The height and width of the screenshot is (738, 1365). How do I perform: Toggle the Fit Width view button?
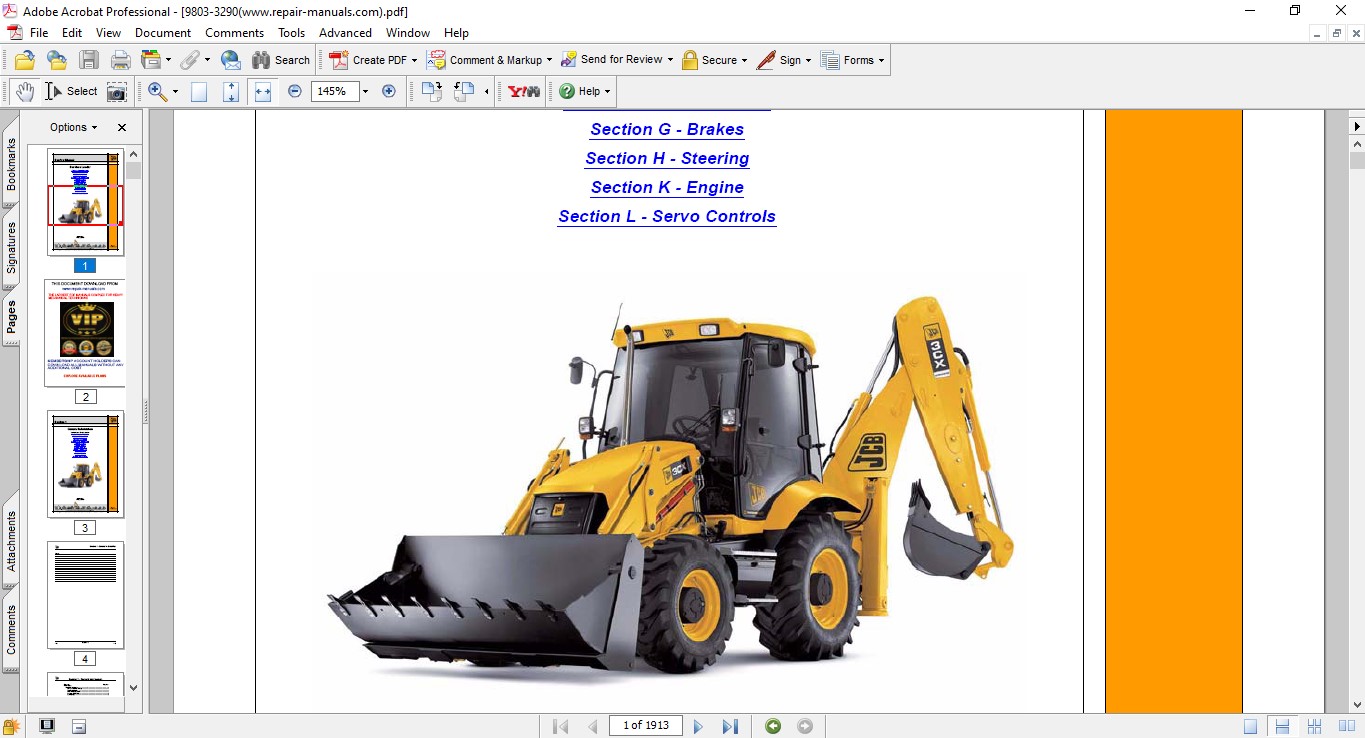263,91
